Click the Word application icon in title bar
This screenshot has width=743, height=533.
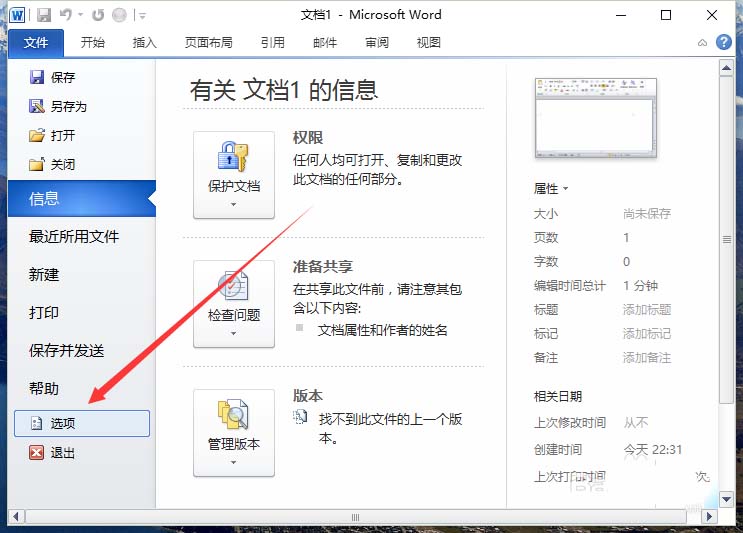(x=17, y=15)
